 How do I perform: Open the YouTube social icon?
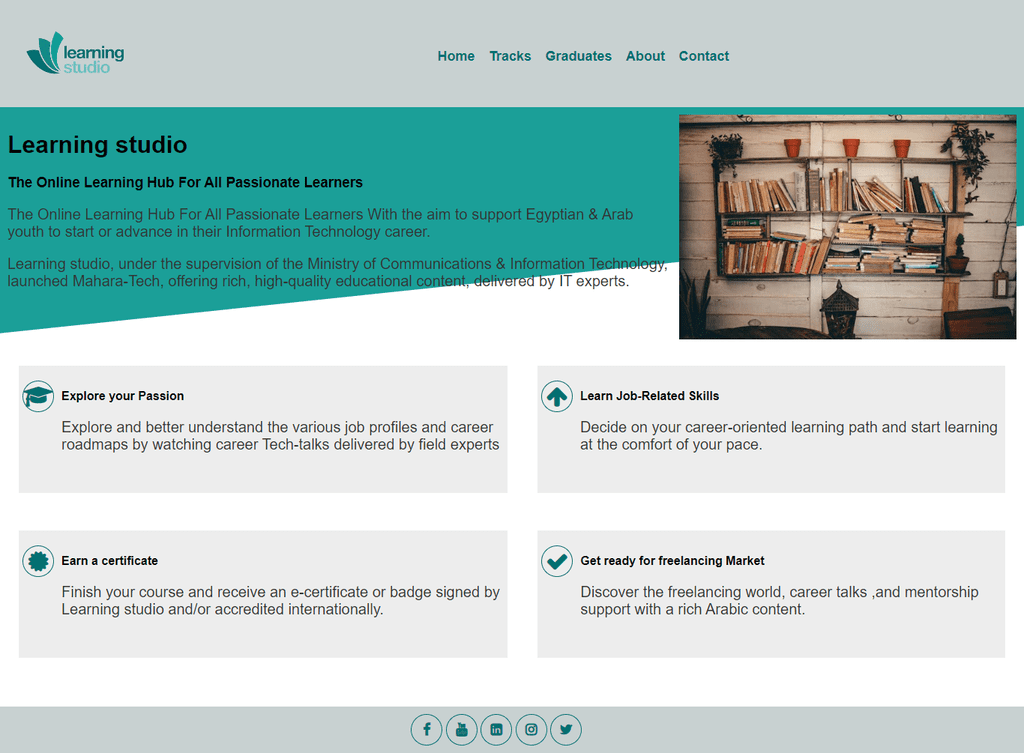pos(462,729)
